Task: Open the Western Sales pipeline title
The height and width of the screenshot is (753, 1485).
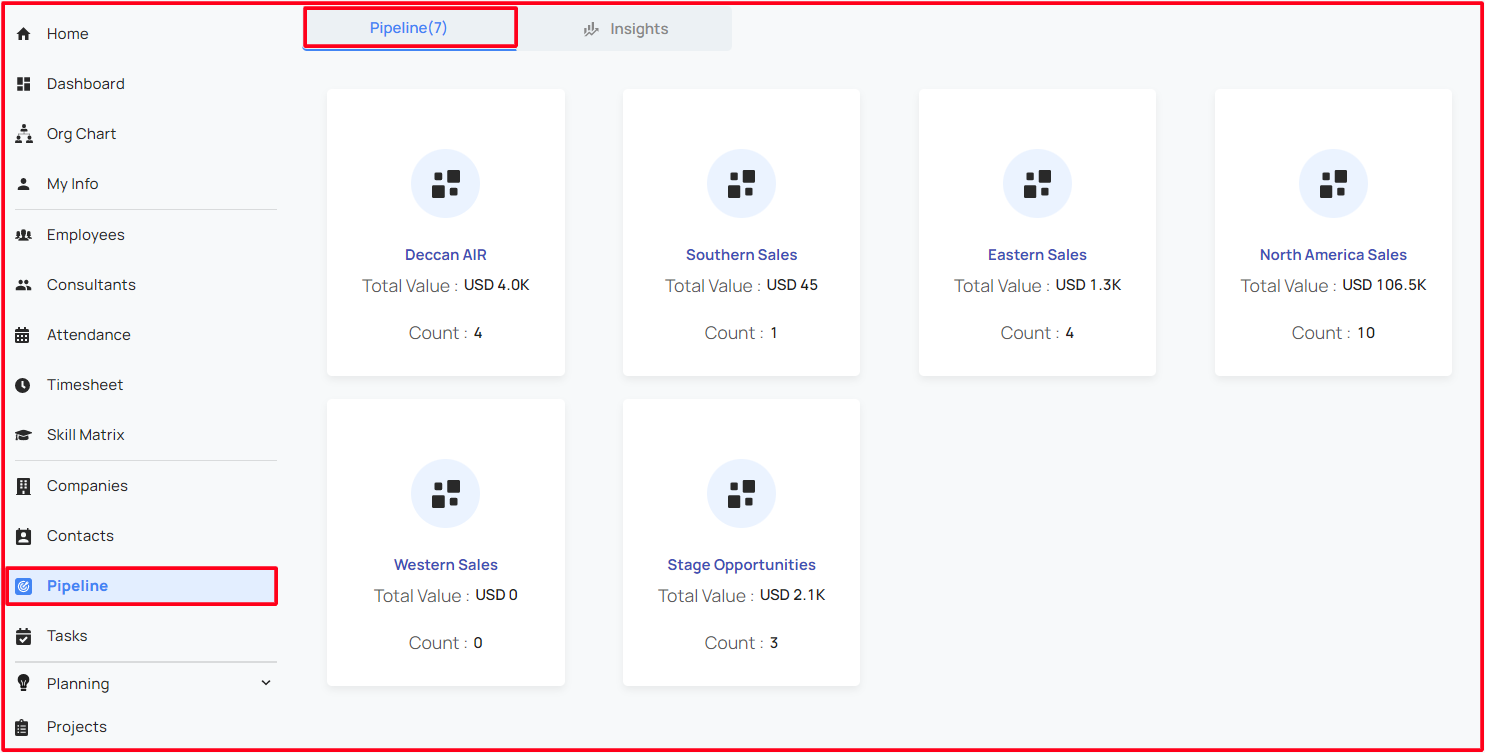Action: click(x=445, y=565)
